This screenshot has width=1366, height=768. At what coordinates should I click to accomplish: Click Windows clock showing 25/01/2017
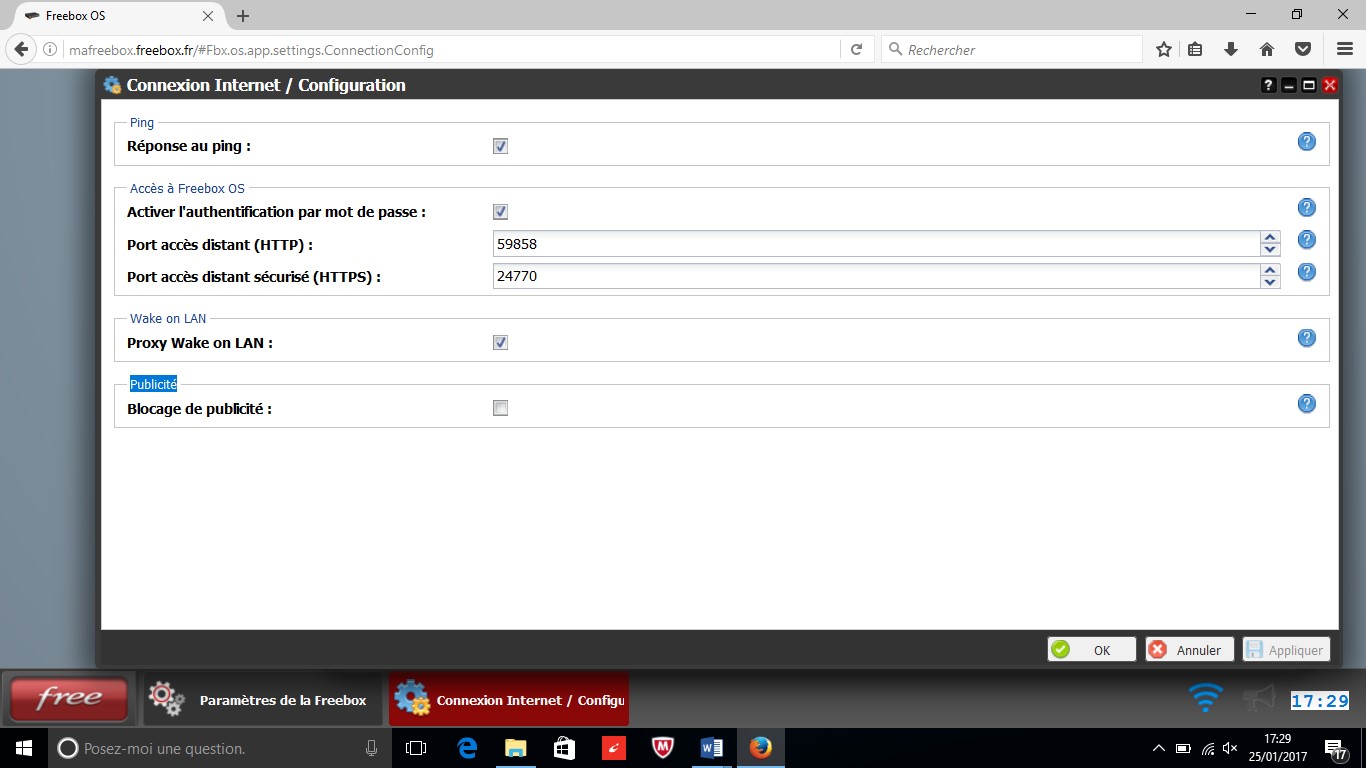click(x=1277, y=748)
